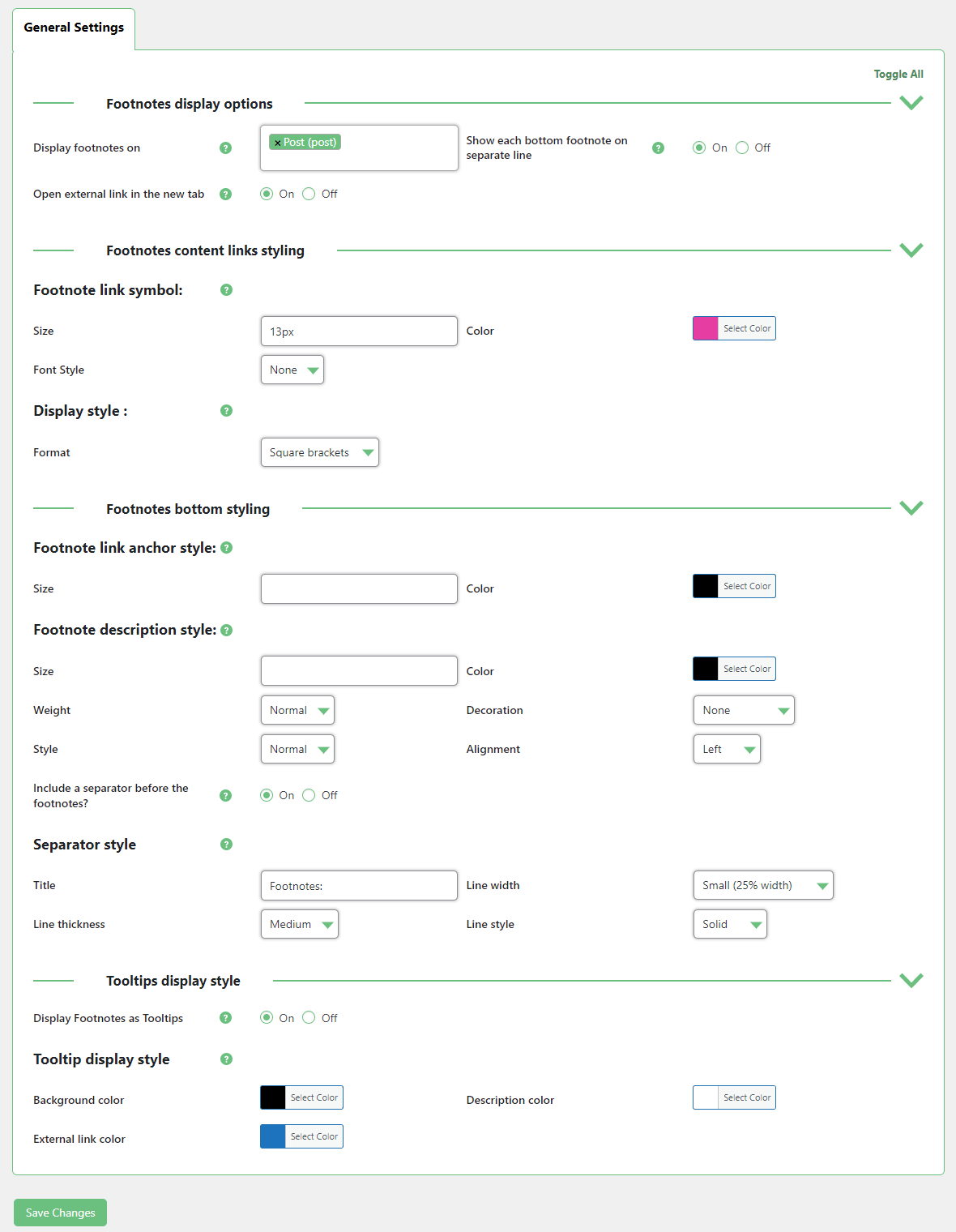The height and width of the screenshot is (1232, 956).
Task: Open the Line width dropdown
Action: [x=763, y=885]
